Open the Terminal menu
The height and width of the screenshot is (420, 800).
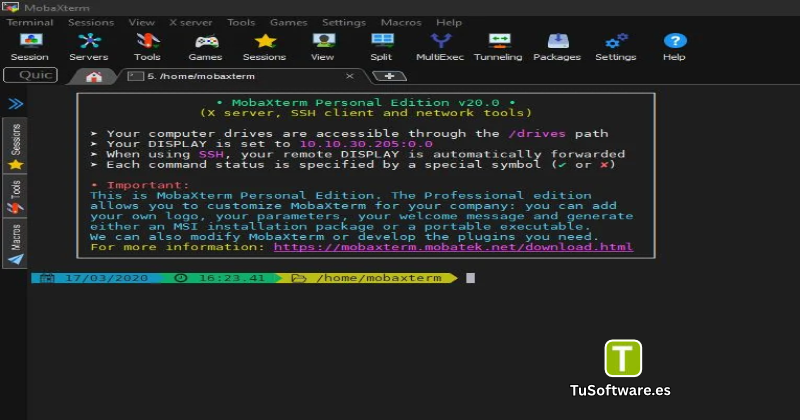point(30,22)
